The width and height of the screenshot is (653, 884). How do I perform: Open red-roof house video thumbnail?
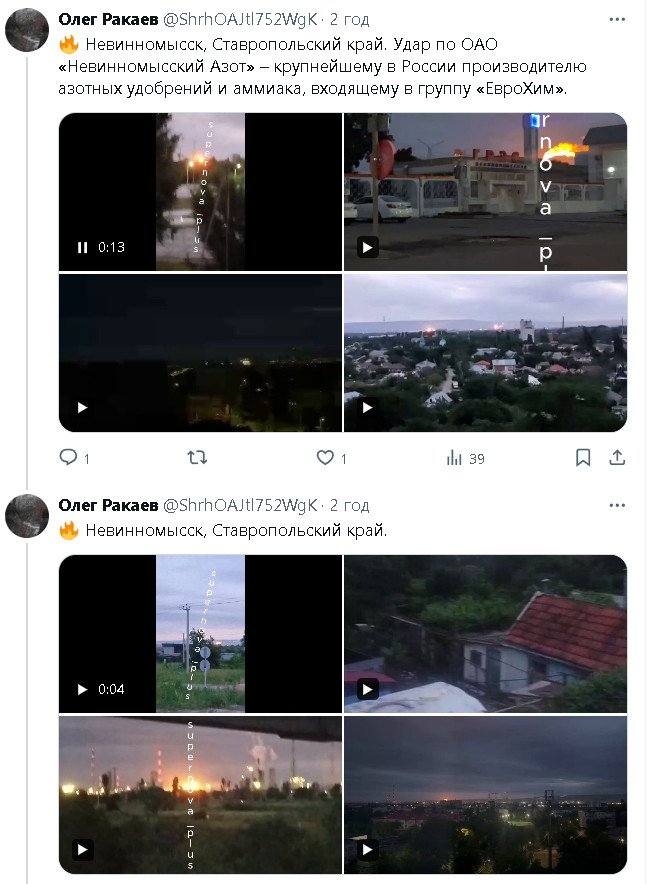point(485,634)
